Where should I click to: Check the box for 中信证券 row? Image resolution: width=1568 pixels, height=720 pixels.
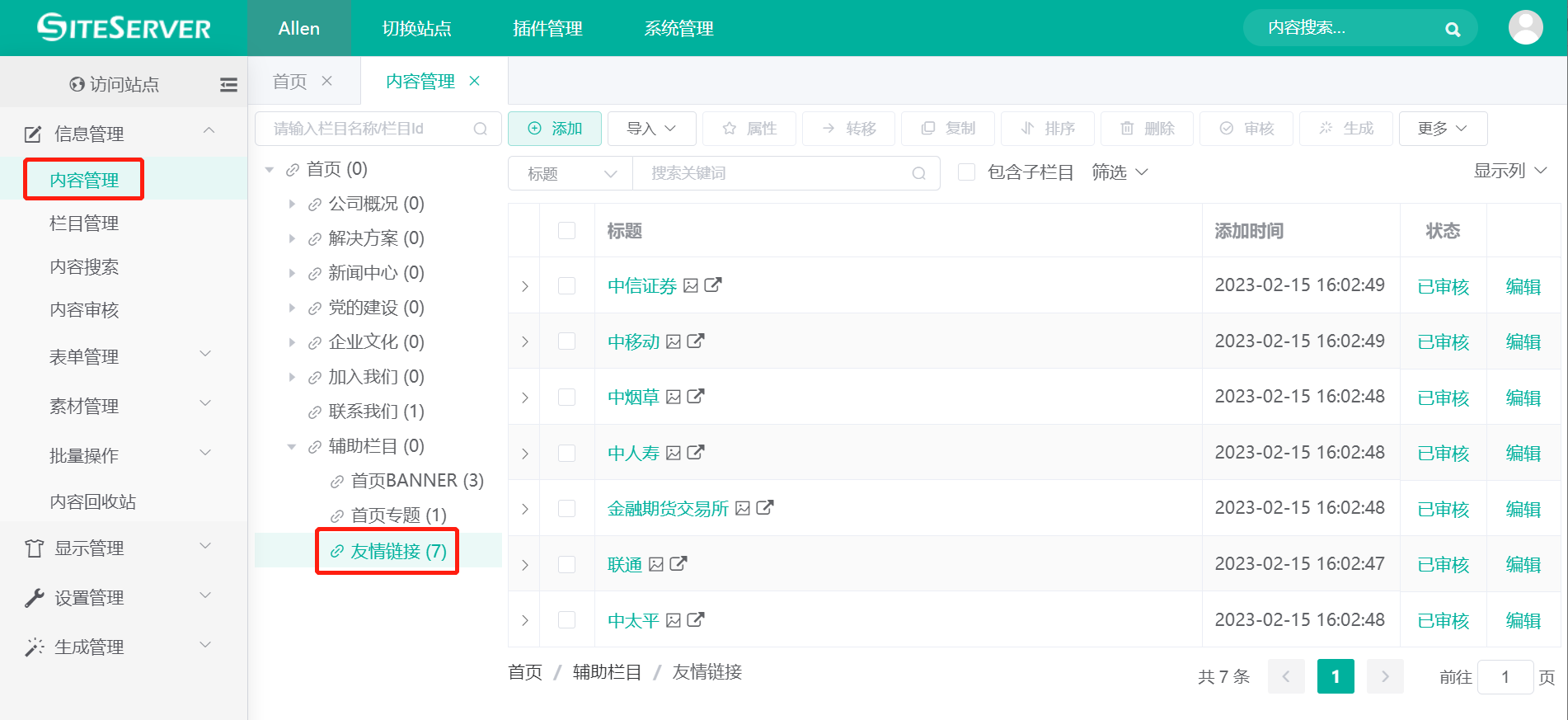coord(566,285)
